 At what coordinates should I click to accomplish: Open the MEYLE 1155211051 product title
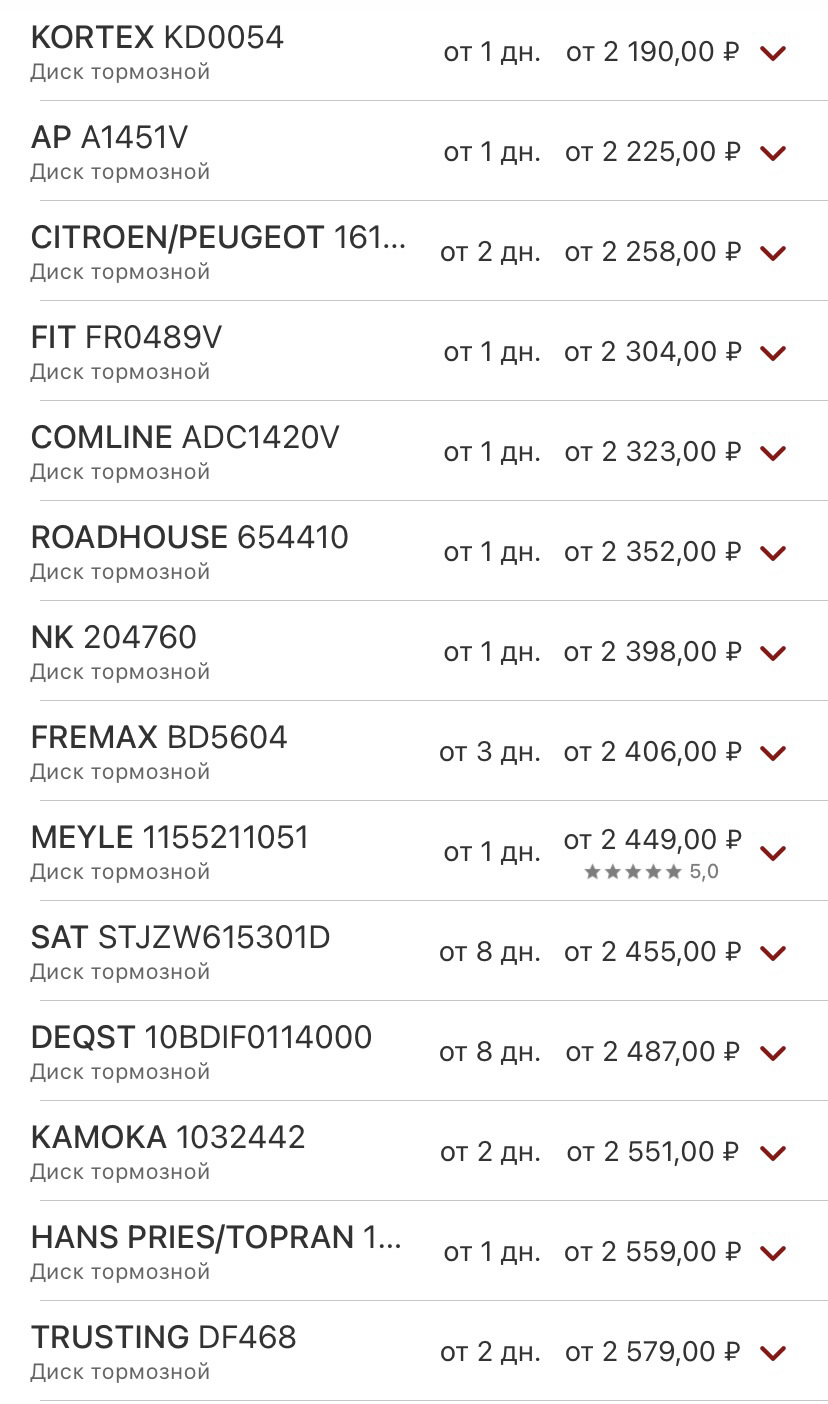(170, 838)
